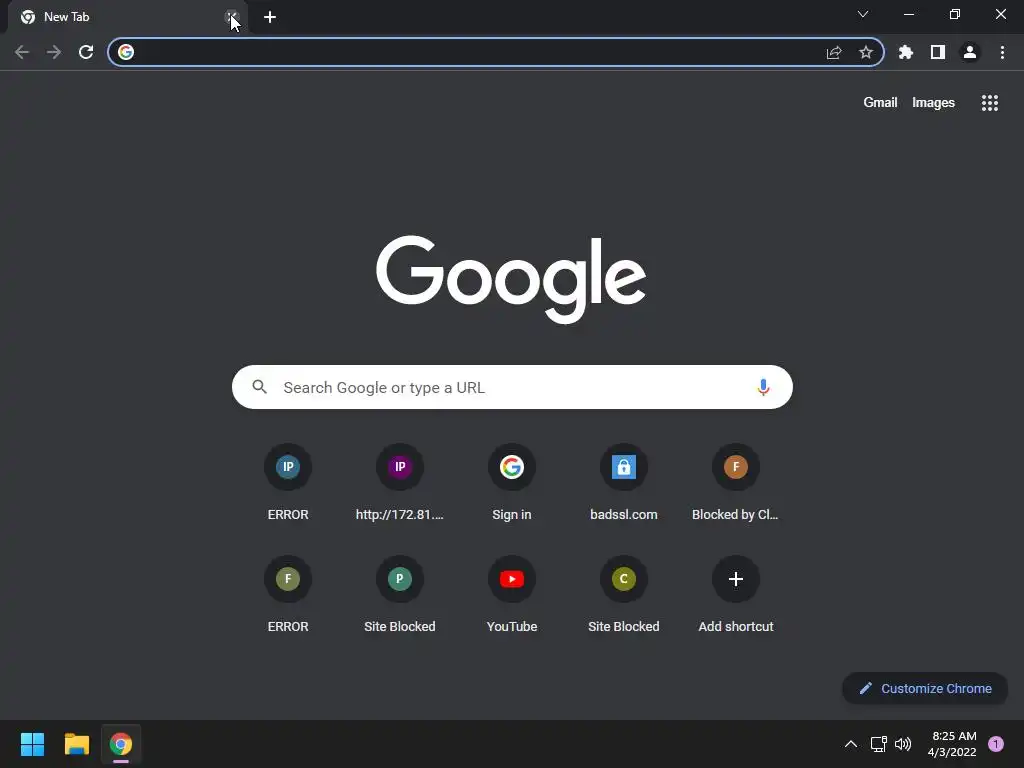Open the Google apps grid
Screen dimensions: 1024x768
tap(990, 103)
